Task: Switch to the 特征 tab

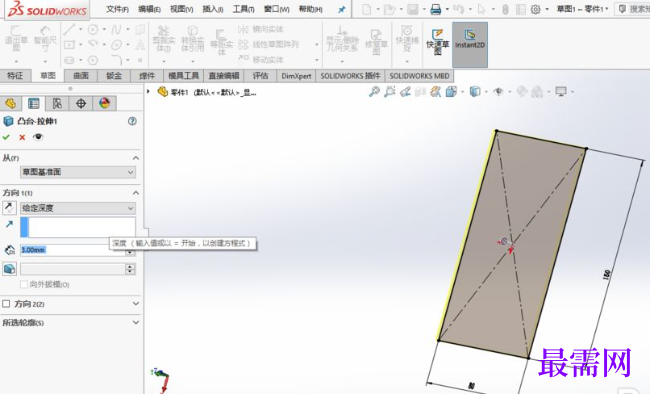Action: tap(15, 76)
